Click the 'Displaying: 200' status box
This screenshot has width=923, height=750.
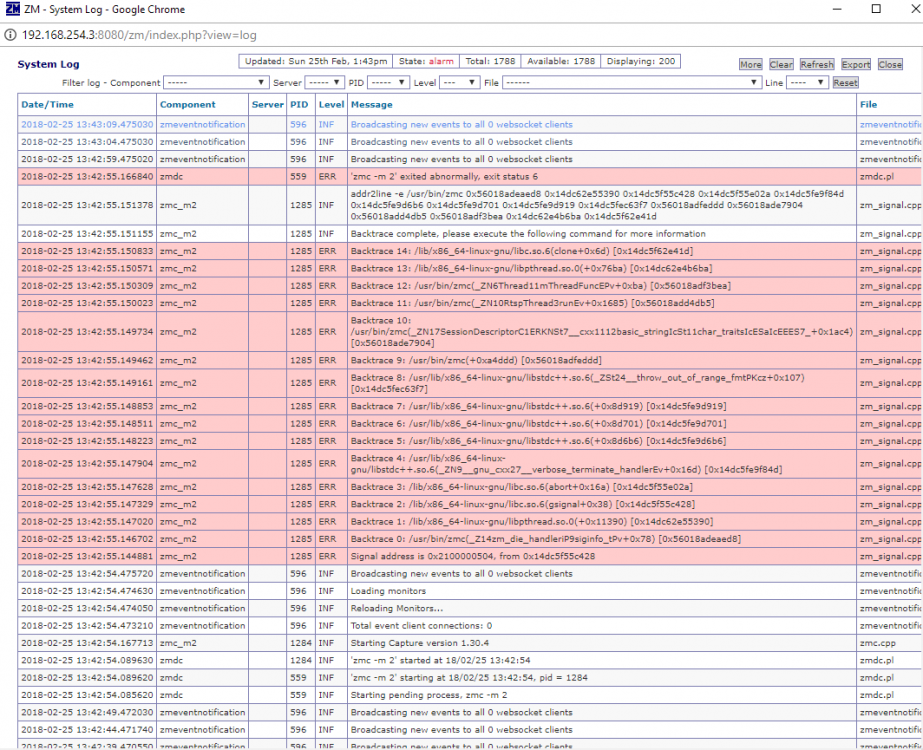pyautogui.click(x=640, y=61)
